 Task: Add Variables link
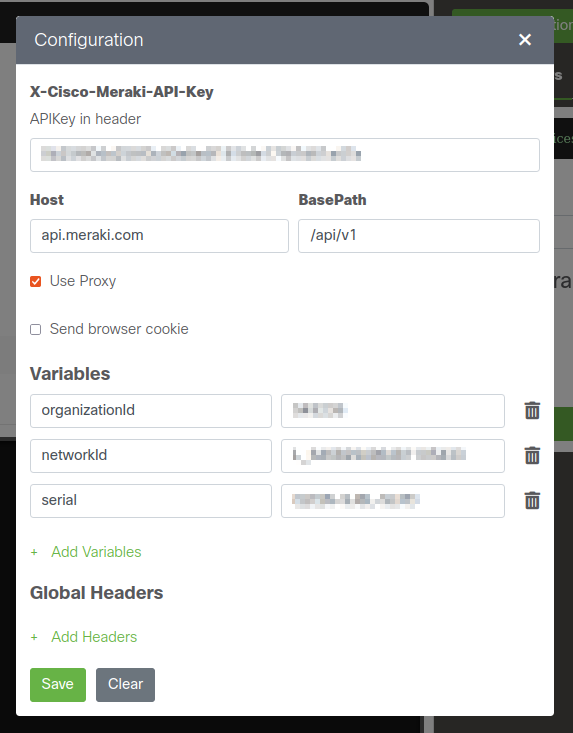point(96,552)
